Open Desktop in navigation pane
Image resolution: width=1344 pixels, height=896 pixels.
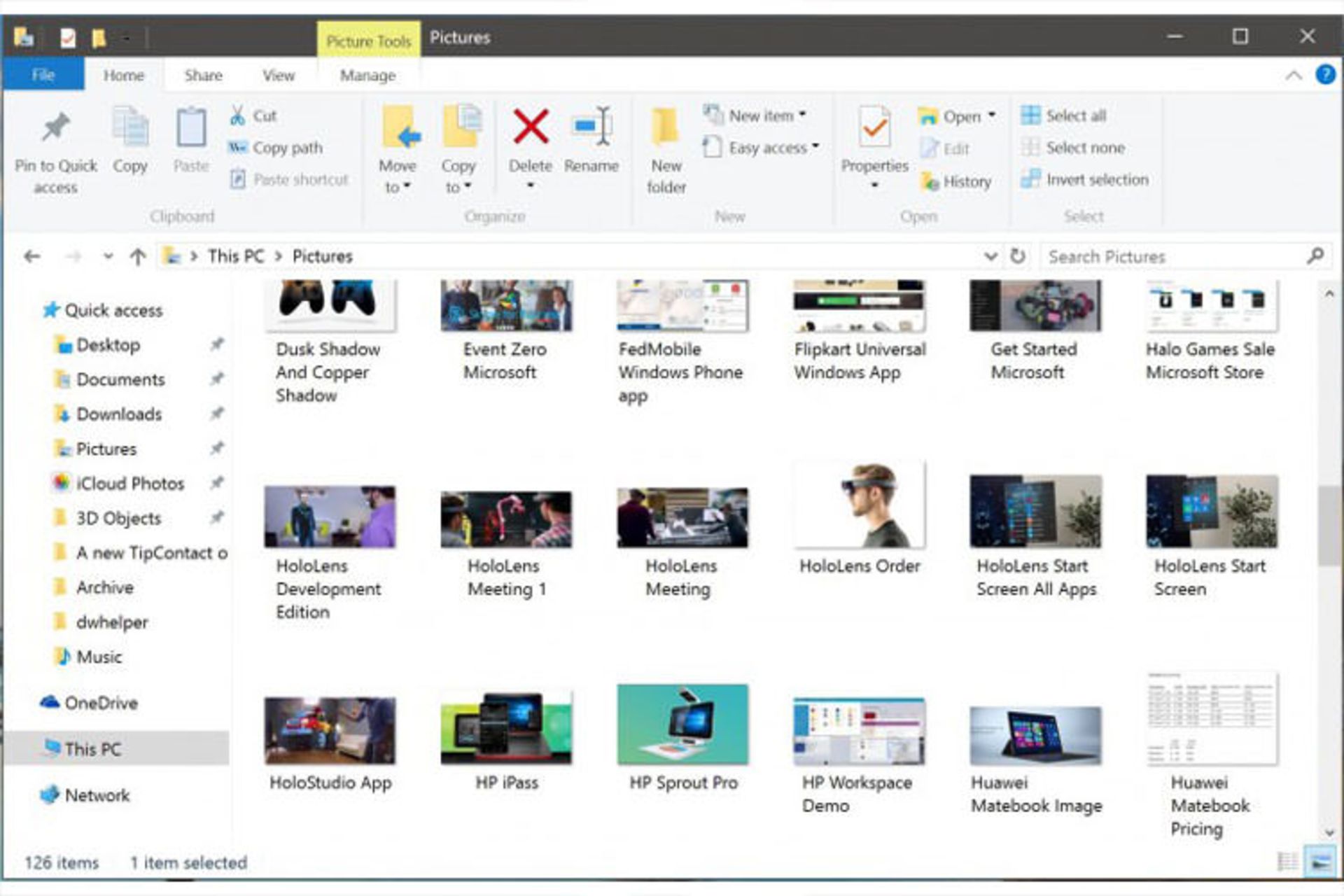97,344
